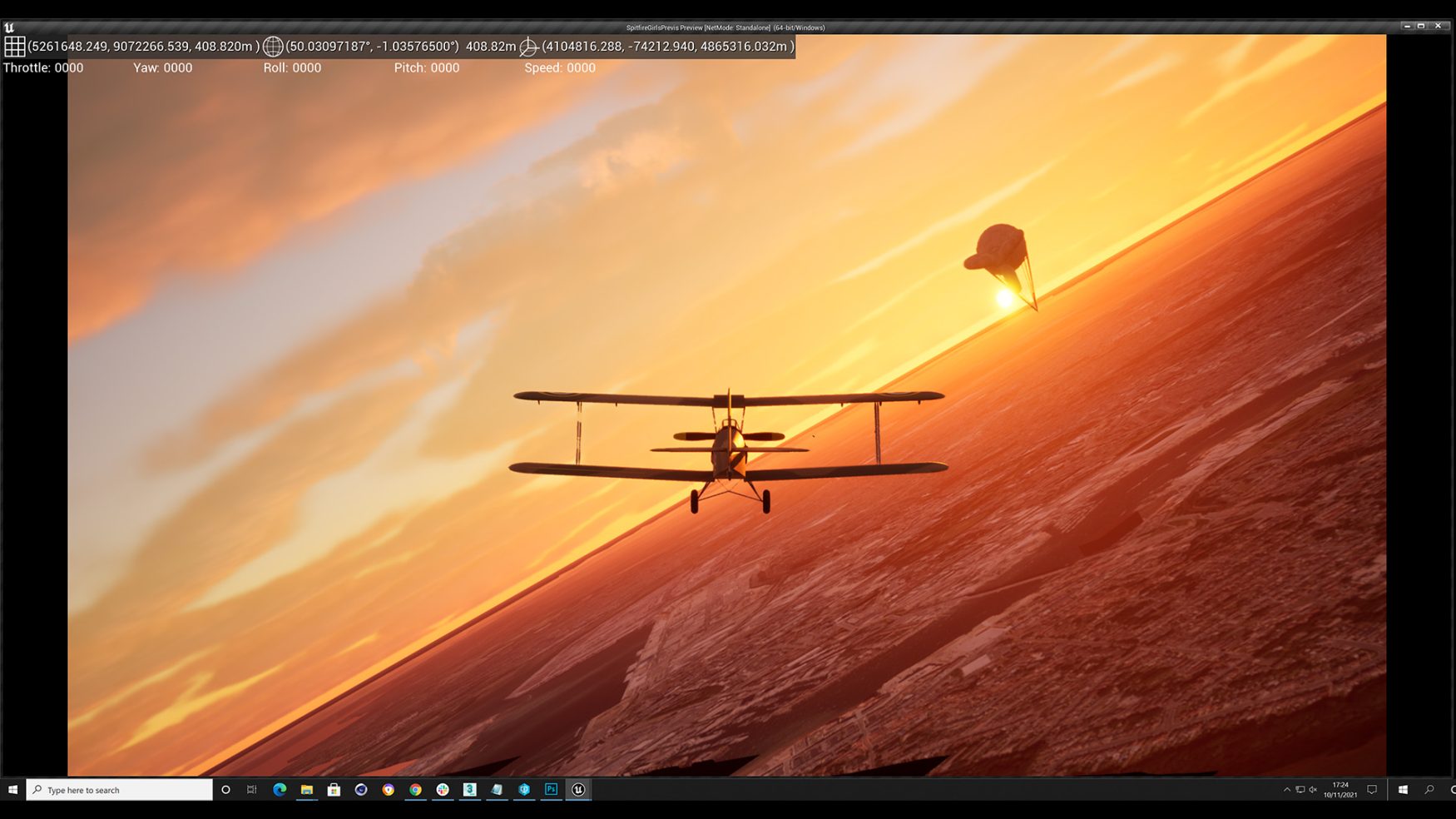
Task: Click the ECEF axis coordinates icon
Action: pyautogui.click(x=528, y=47)
